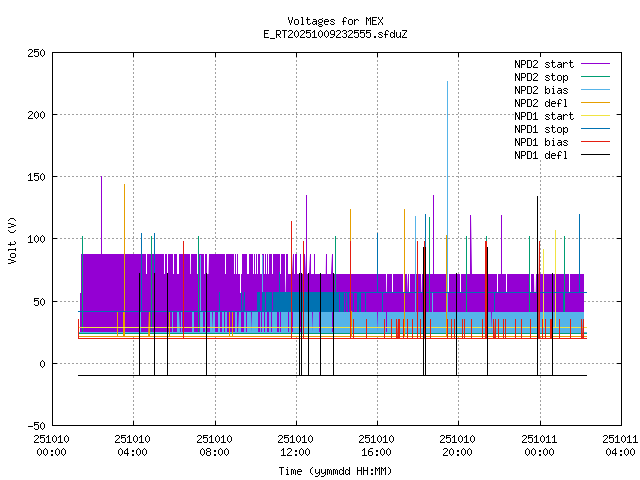Image resolution: width=640 pixels, height=480 pixels.
Task: Click the "Voltages for MEX" chart title
Action: tap(335, 21)
